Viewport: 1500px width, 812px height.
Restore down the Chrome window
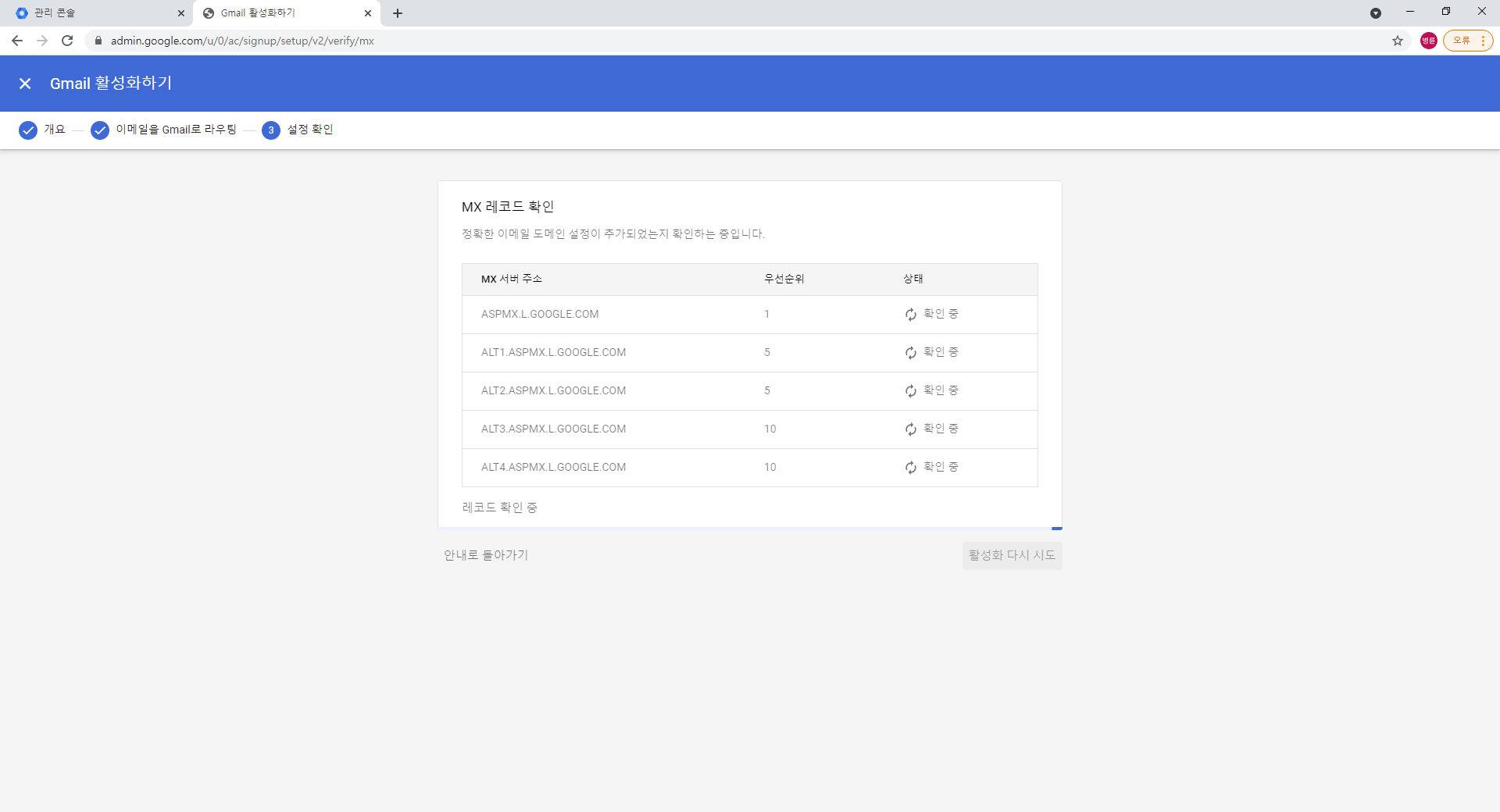pos(1446,12)
